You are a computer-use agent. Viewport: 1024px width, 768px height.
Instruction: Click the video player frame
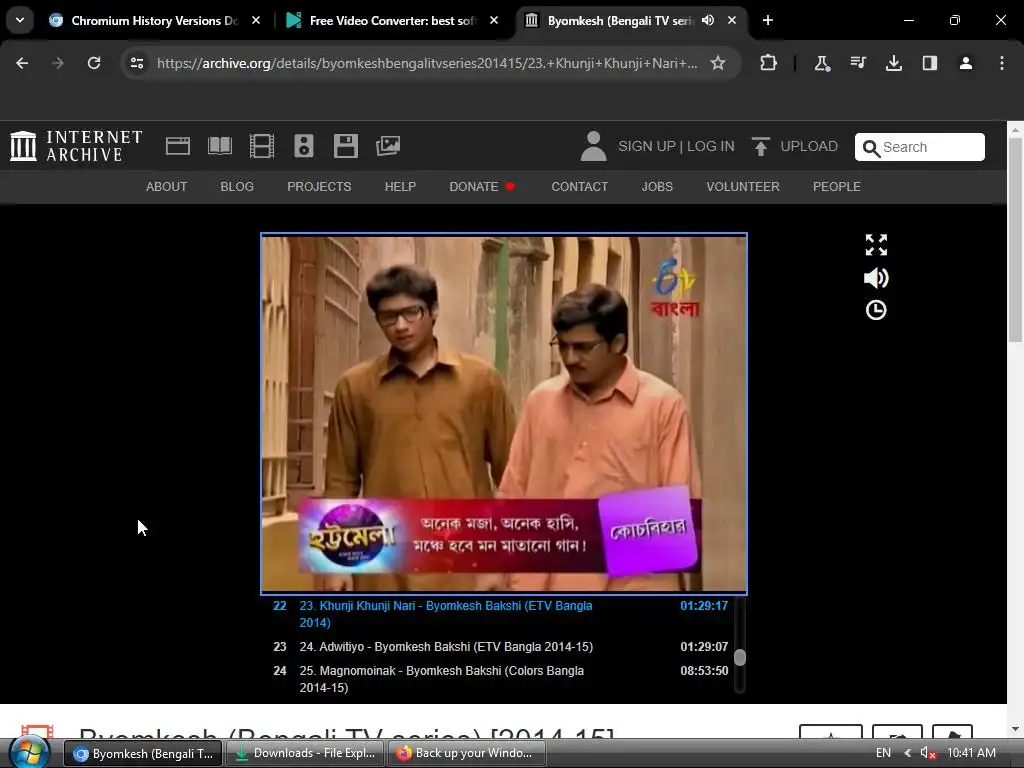[x=504, y=413]
